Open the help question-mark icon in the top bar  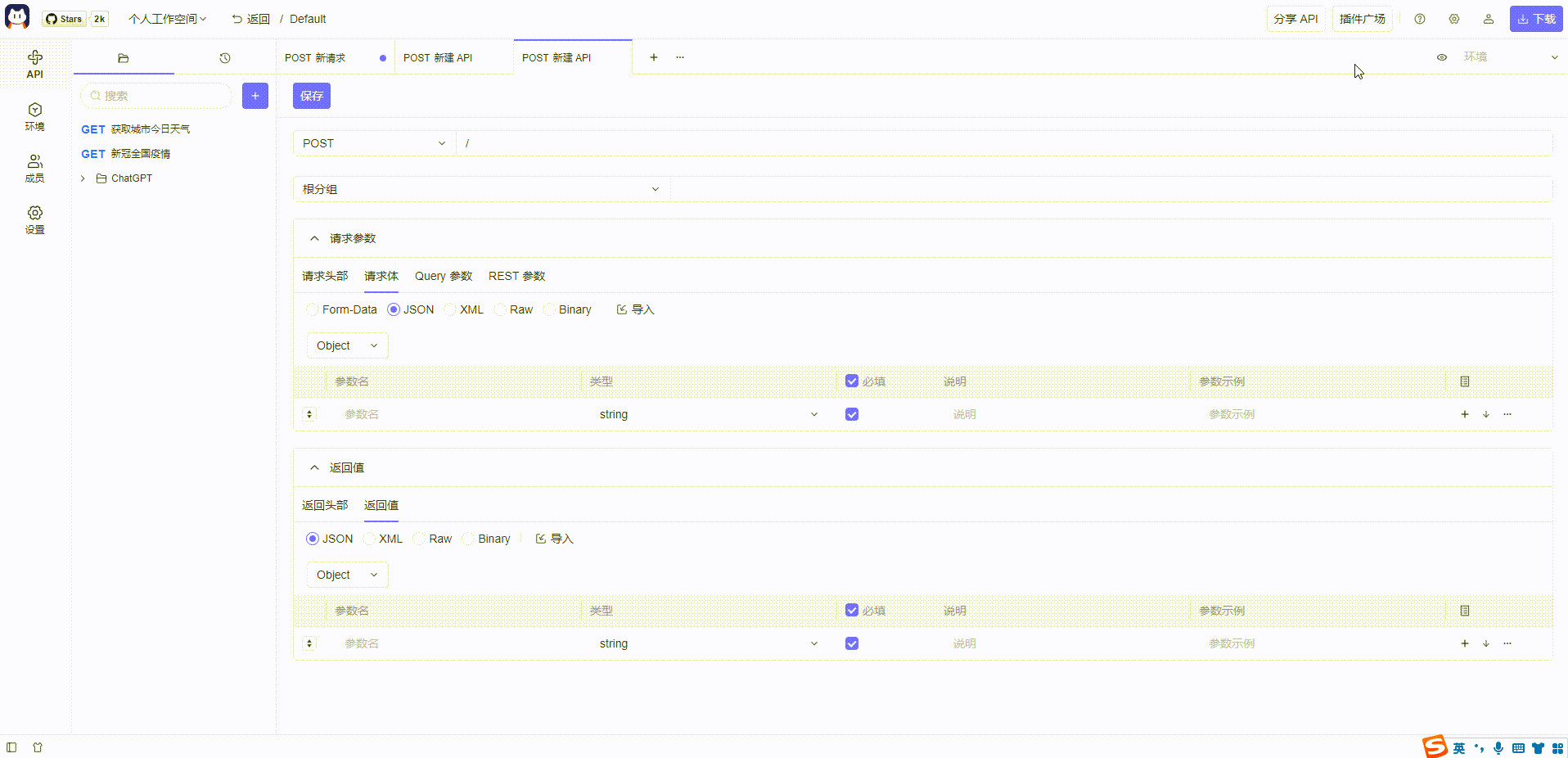click(1420, 18)
